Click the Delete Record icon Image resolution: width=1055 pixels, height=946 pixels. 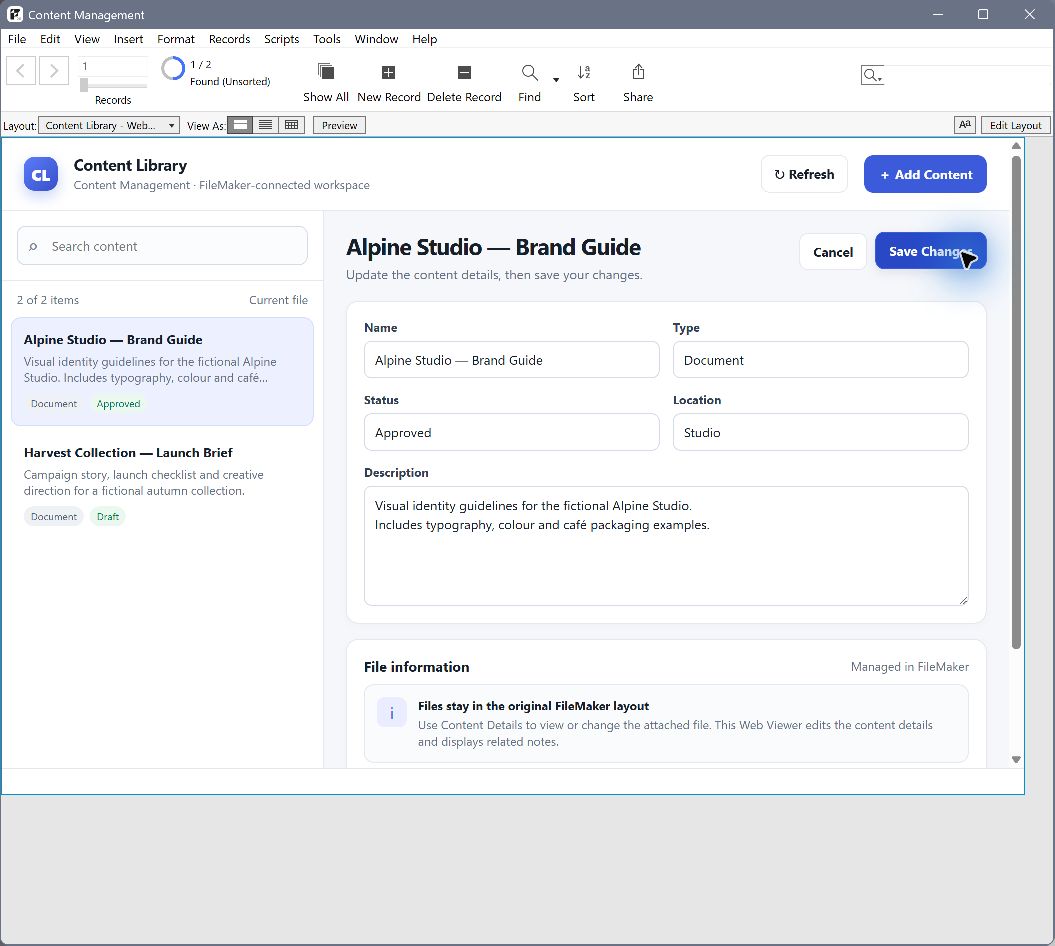point(464,72)
